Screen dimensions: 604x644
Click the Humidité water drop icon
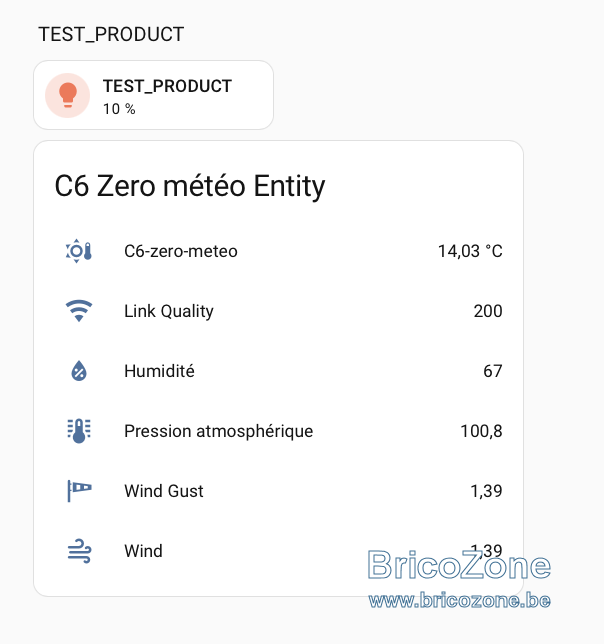point(79,371)
